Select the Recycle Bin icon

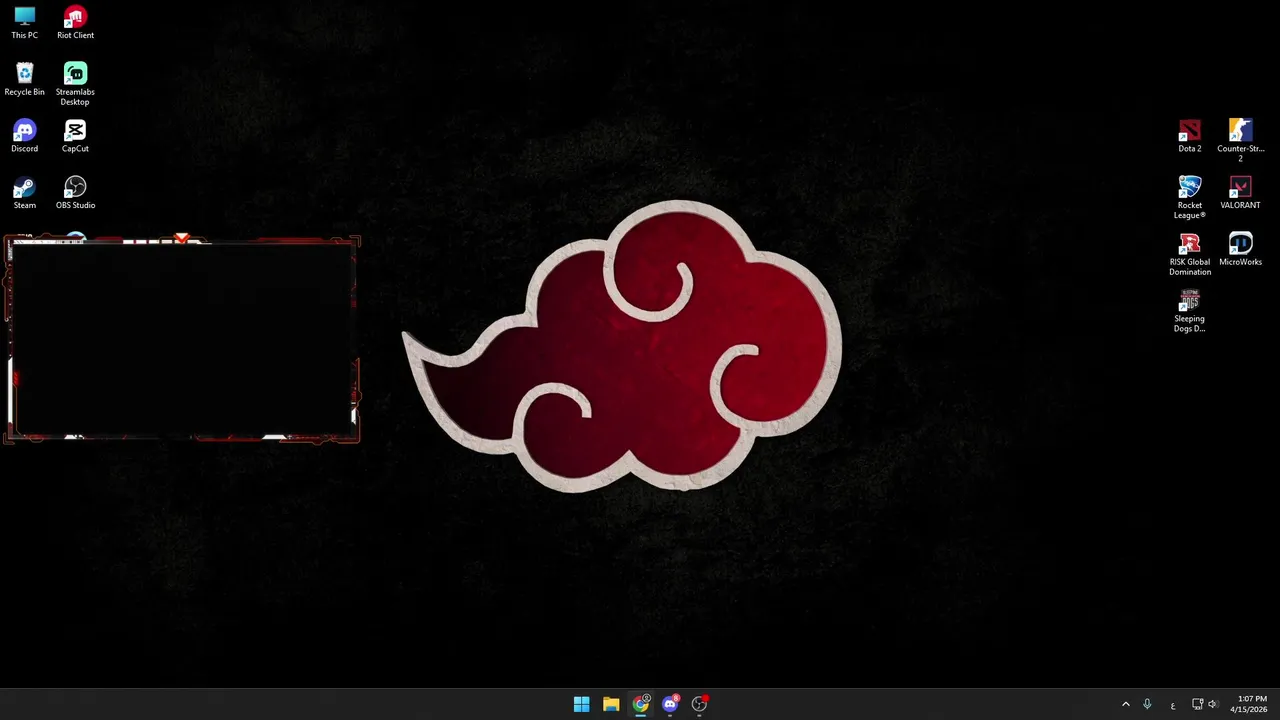[25, 80]
